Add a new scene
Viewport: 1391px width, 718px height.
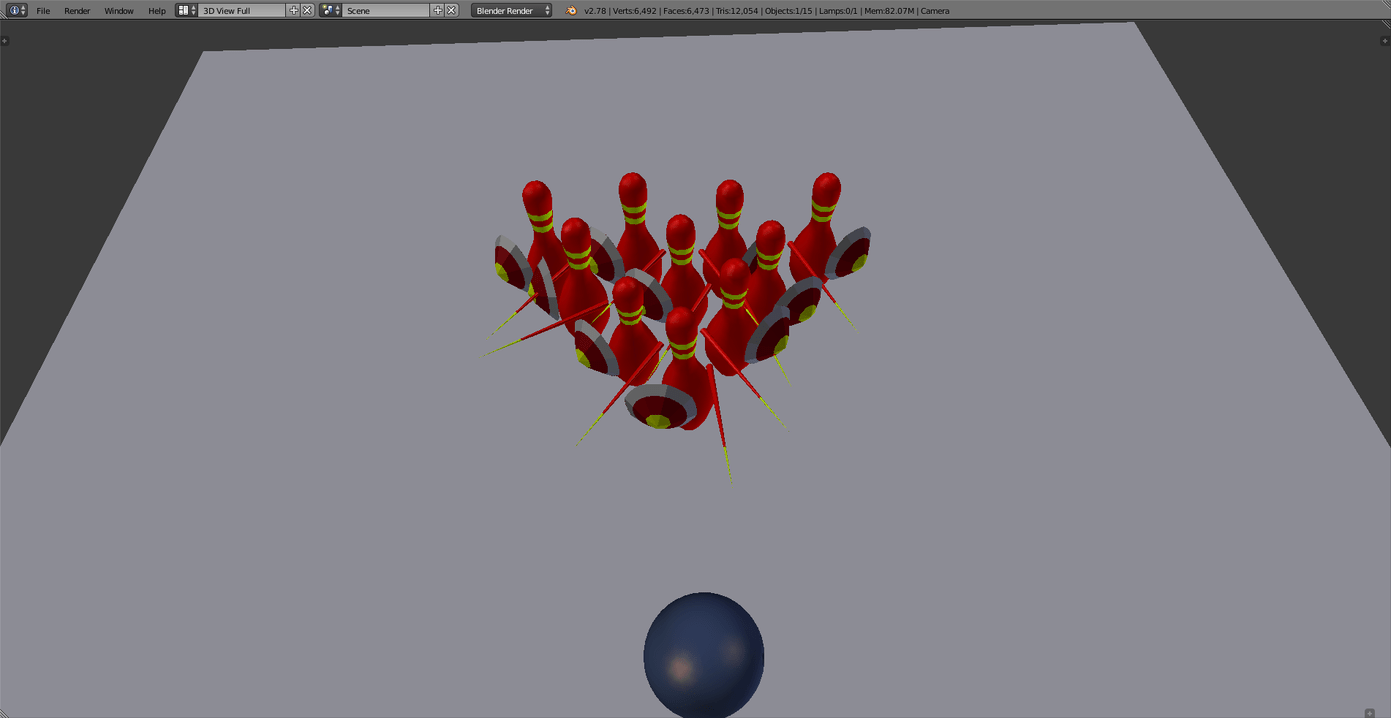point(438,10)
